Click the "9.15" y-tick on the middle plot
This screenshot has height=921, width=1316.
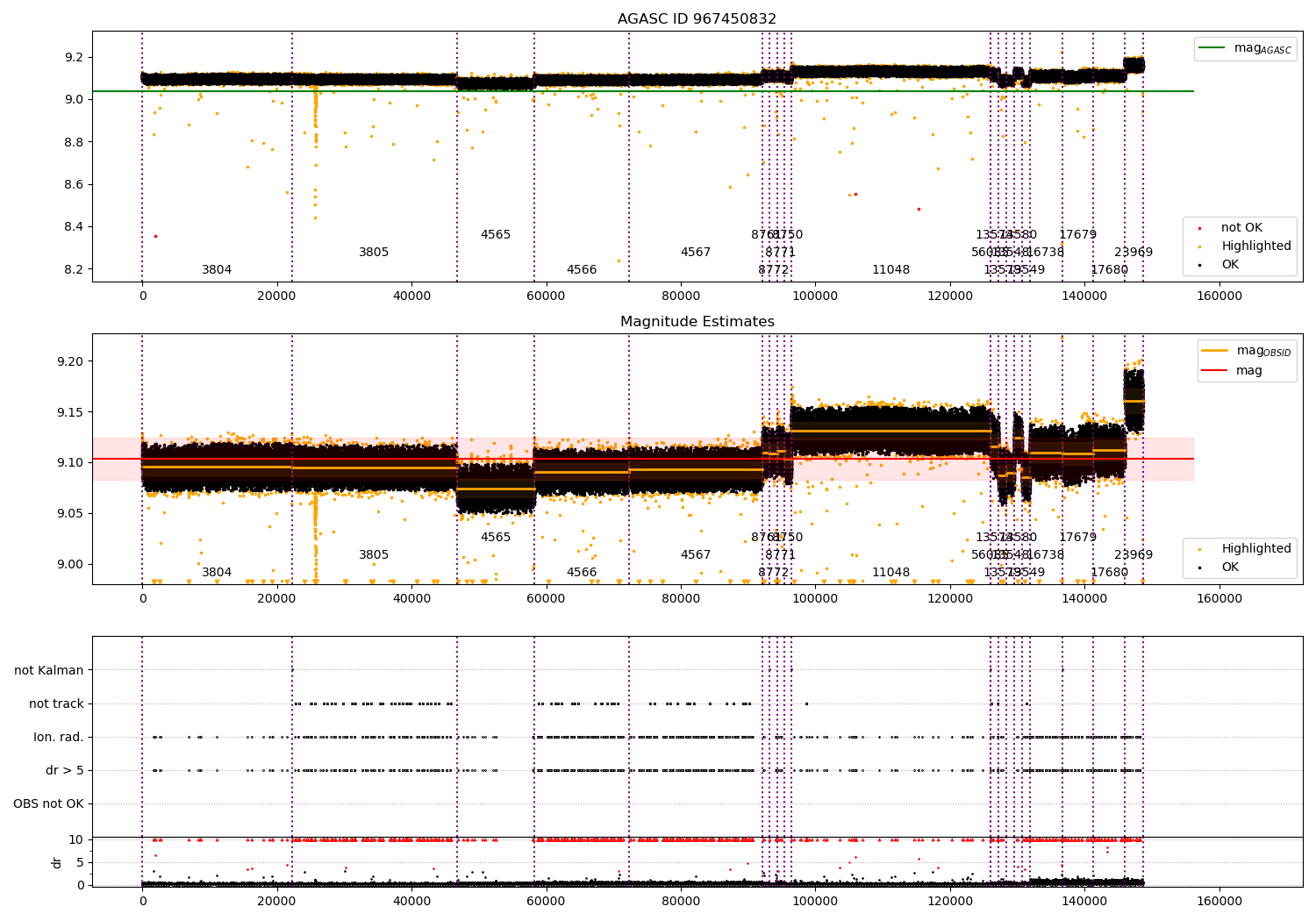(x=70, y=412)
